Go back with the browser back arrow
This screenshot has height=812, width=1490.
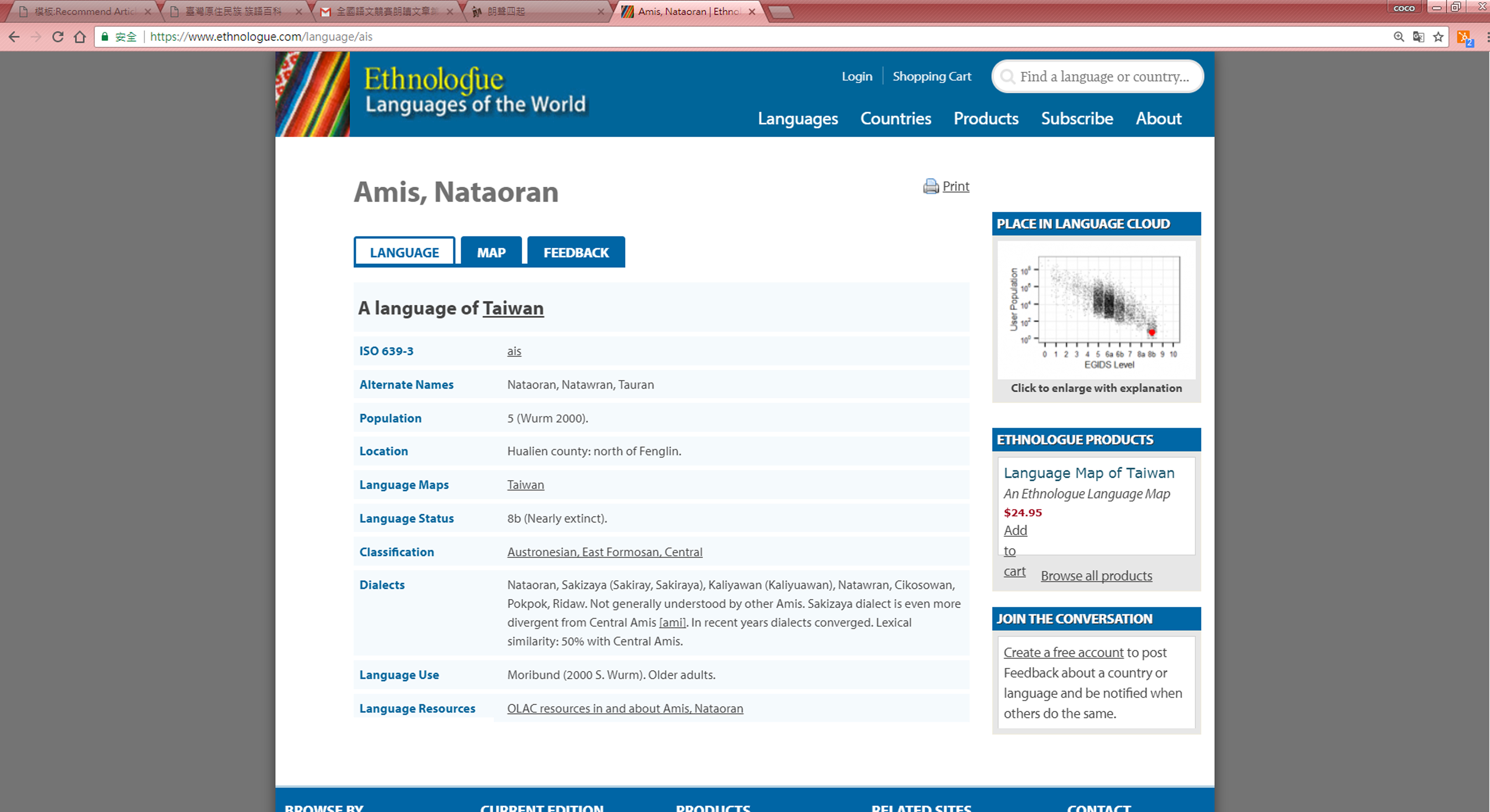tap(14, 37)
